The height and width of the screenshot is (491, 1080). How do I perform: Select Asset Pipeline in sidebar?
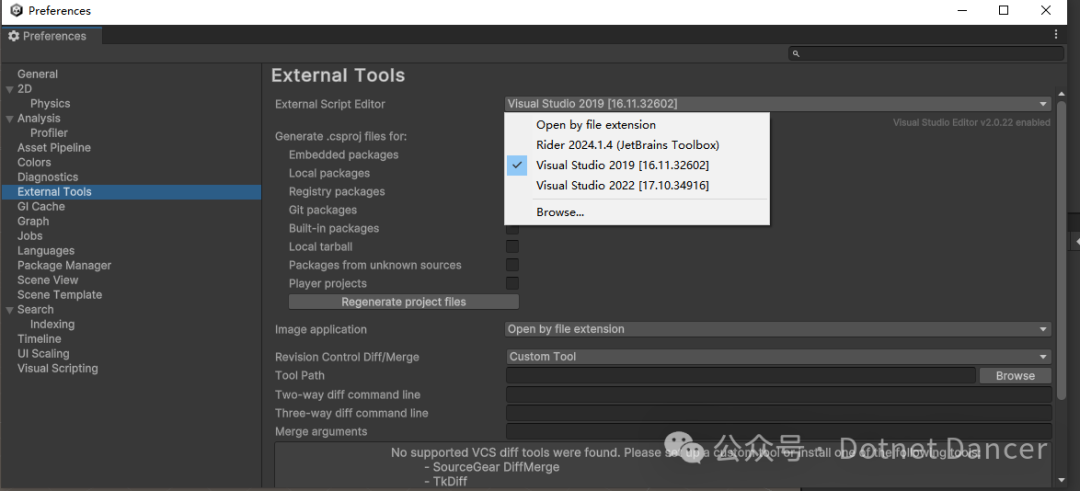pos(54,148)
